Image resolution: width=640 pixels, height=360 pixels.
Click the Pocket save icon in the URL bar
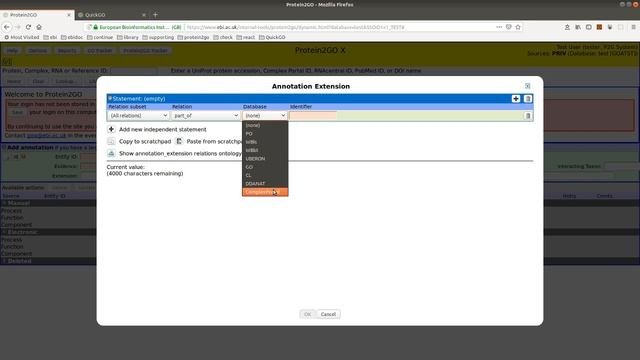tap(509, 27)
